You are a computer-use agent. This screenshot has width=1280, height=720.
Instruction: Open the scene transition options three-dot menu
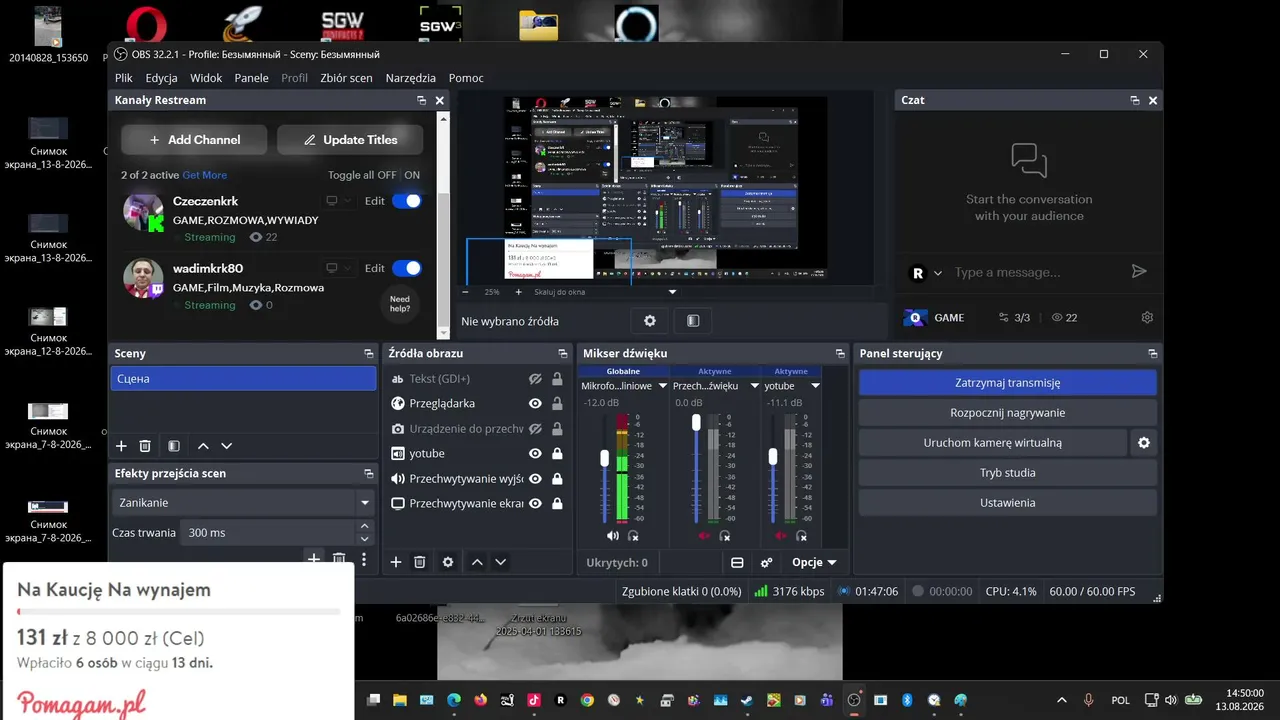[364, 560]
